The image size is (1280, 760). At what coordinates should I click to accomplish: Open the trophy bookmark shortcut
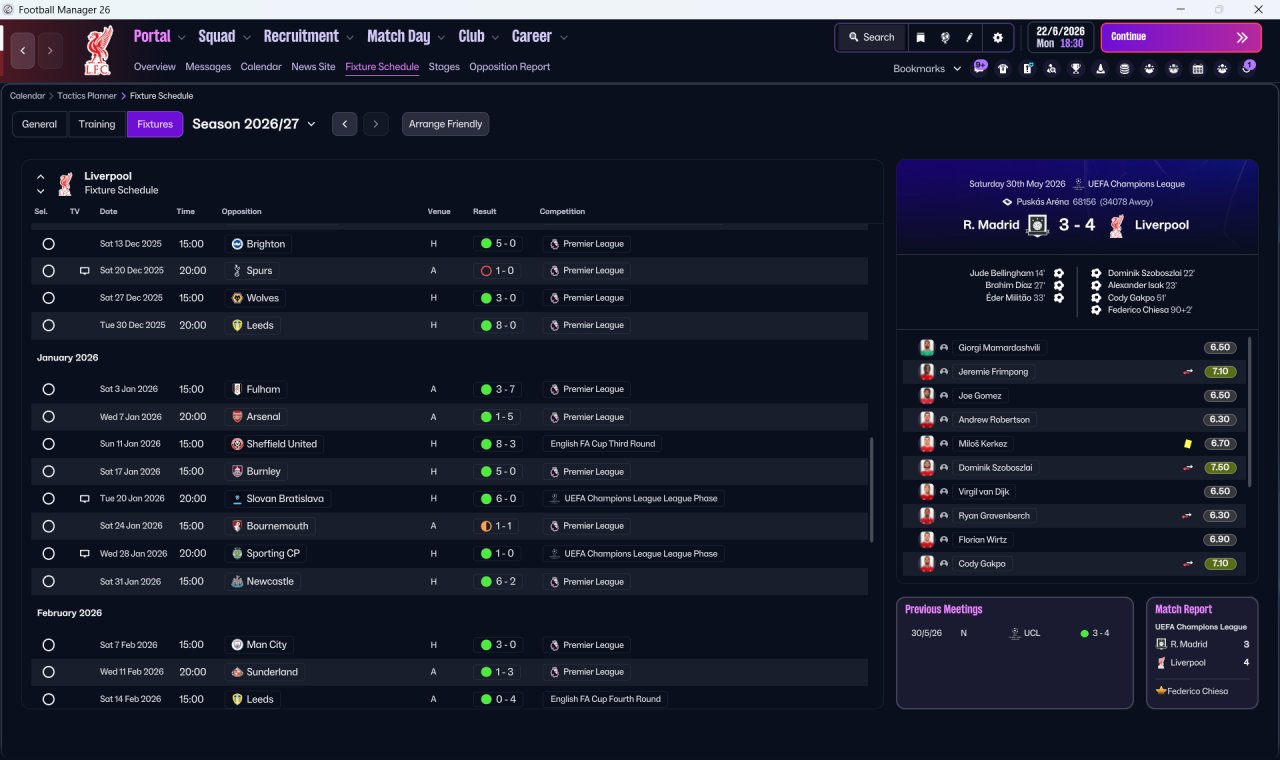(1076, 68)
